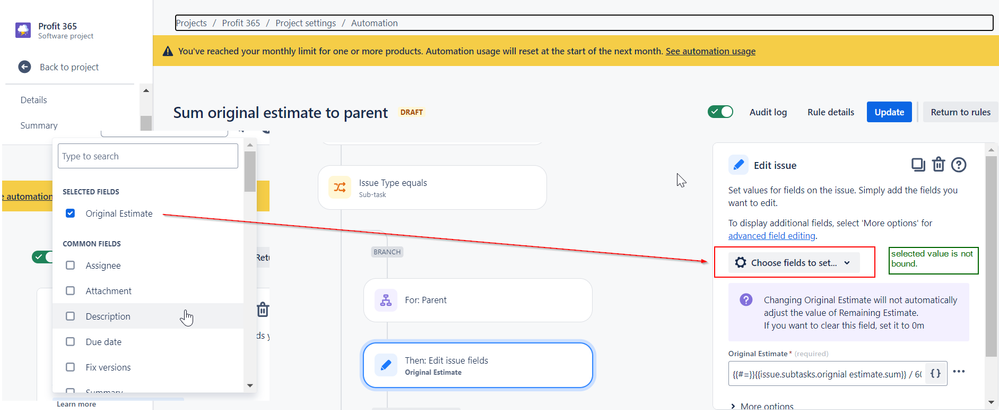Click the Back to project arrow icon

[24, 67]
